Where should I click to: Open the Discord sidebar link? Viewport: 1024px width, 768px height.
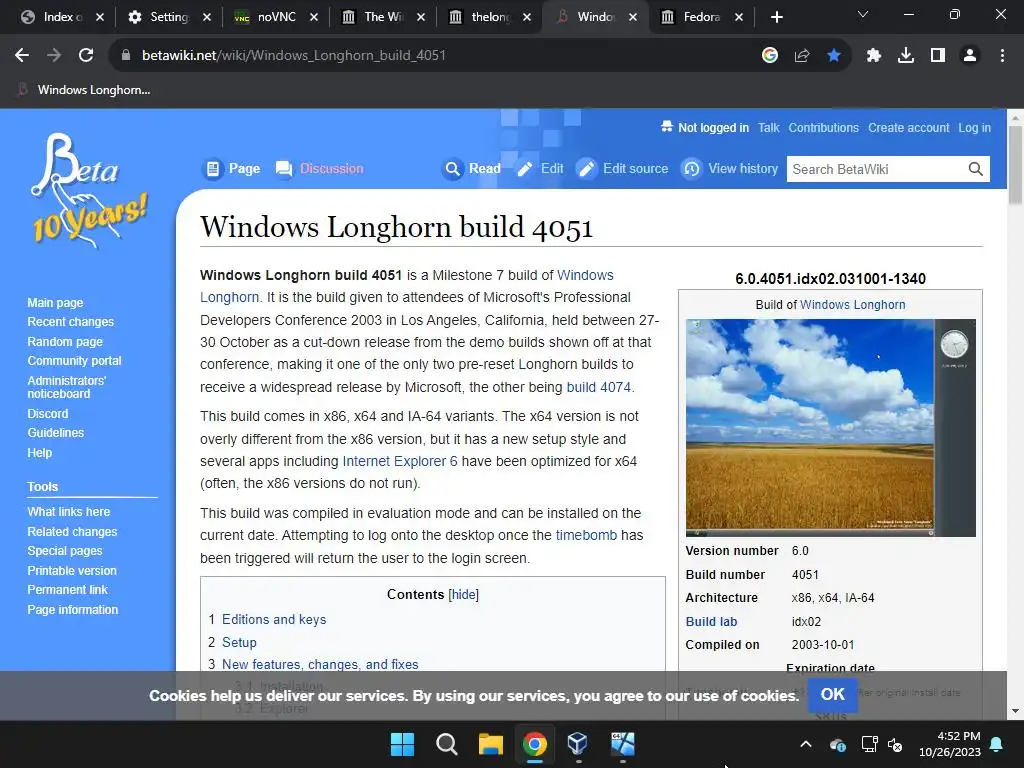click(48, 413)
